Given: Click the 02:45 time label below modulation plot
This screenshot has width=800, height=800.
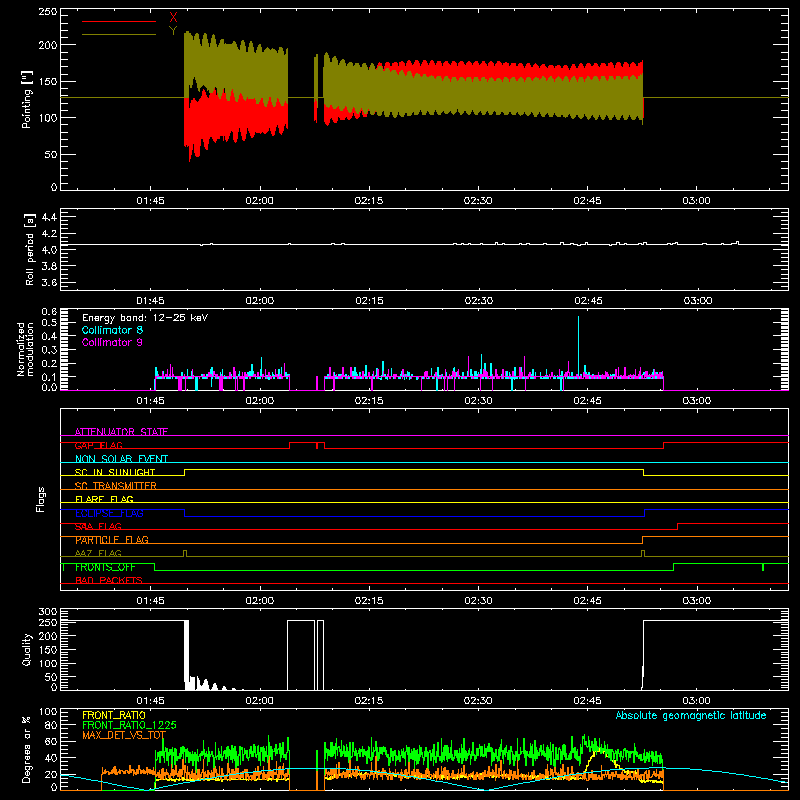Looking at the screenshot, I should [587, 401].
